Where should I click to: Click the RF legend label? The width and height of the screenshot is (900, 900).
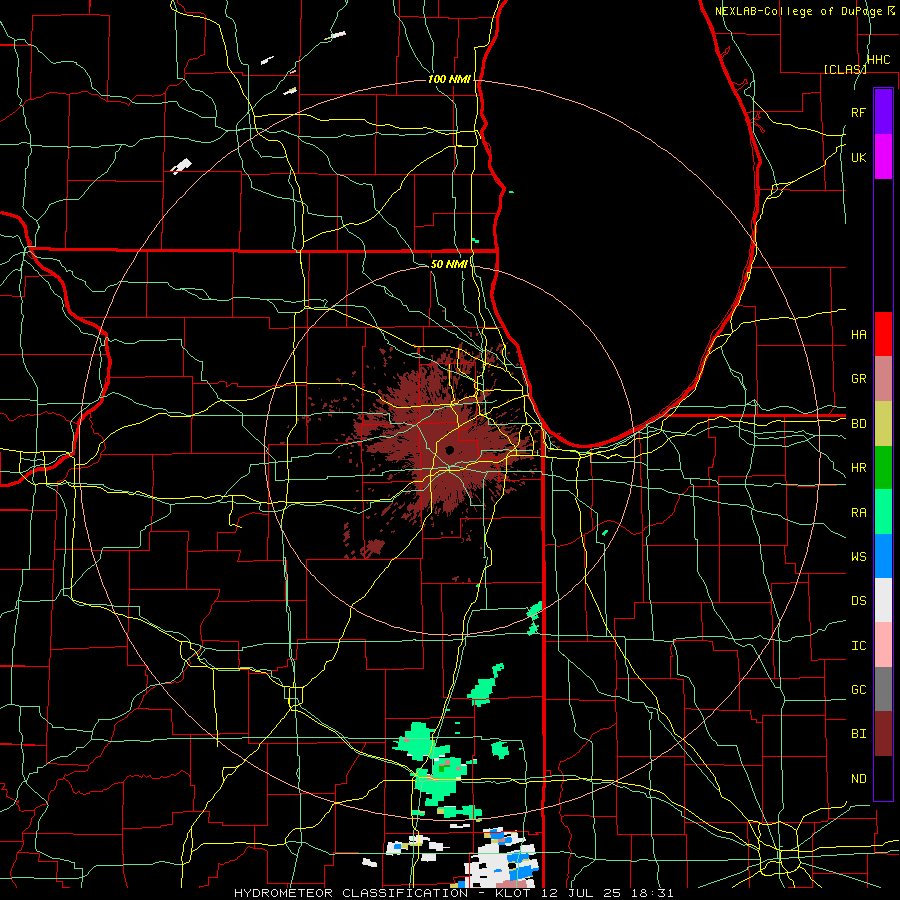coord(858,112)
